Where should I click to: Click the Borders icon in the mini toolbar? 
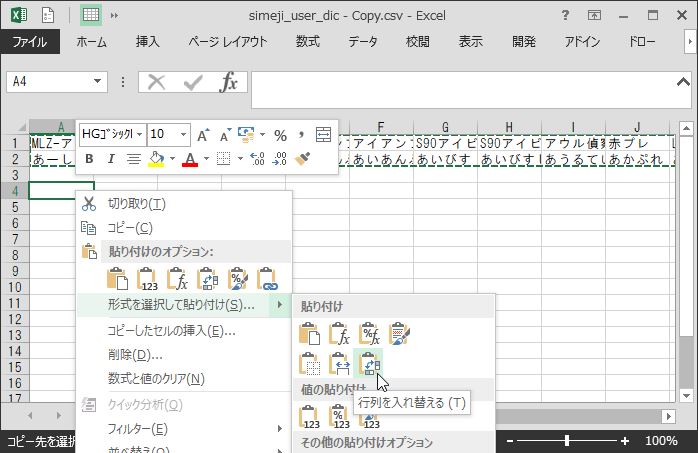pos(223,159)
